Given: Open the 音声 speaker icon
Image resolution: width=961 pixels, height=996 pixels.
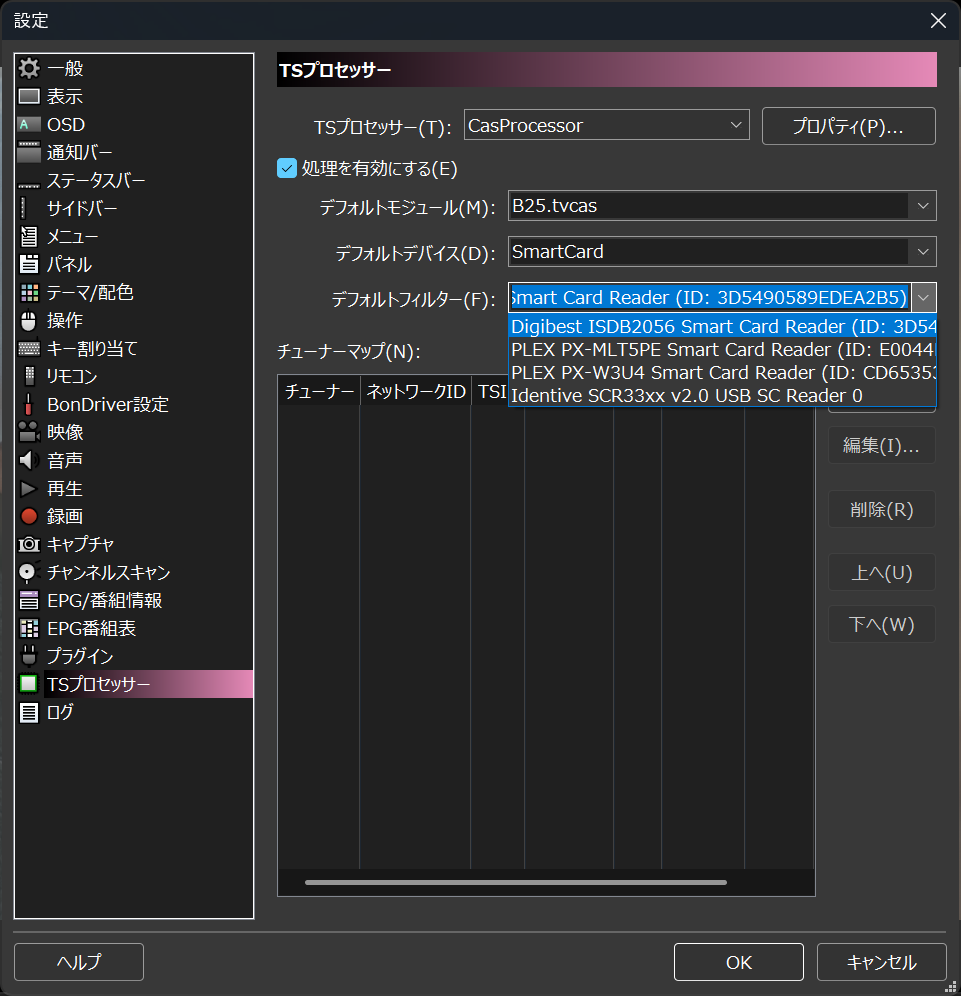Looking at the screenshot, I should (29, 460).
